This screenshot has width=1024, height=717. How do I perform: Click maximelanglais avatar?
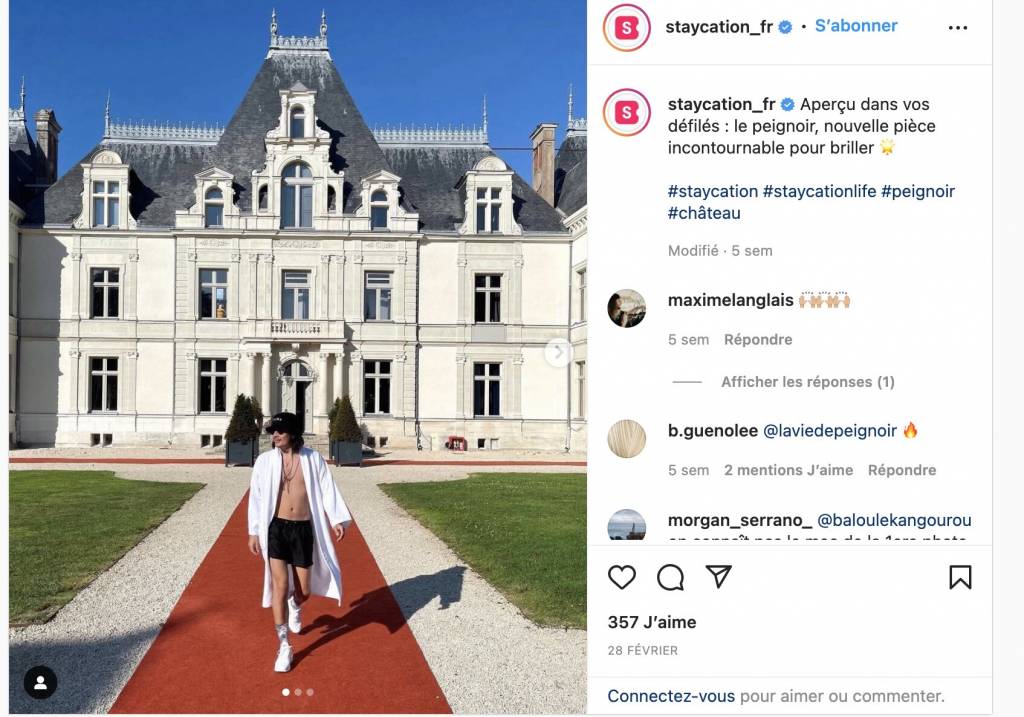tap(626, 308)
